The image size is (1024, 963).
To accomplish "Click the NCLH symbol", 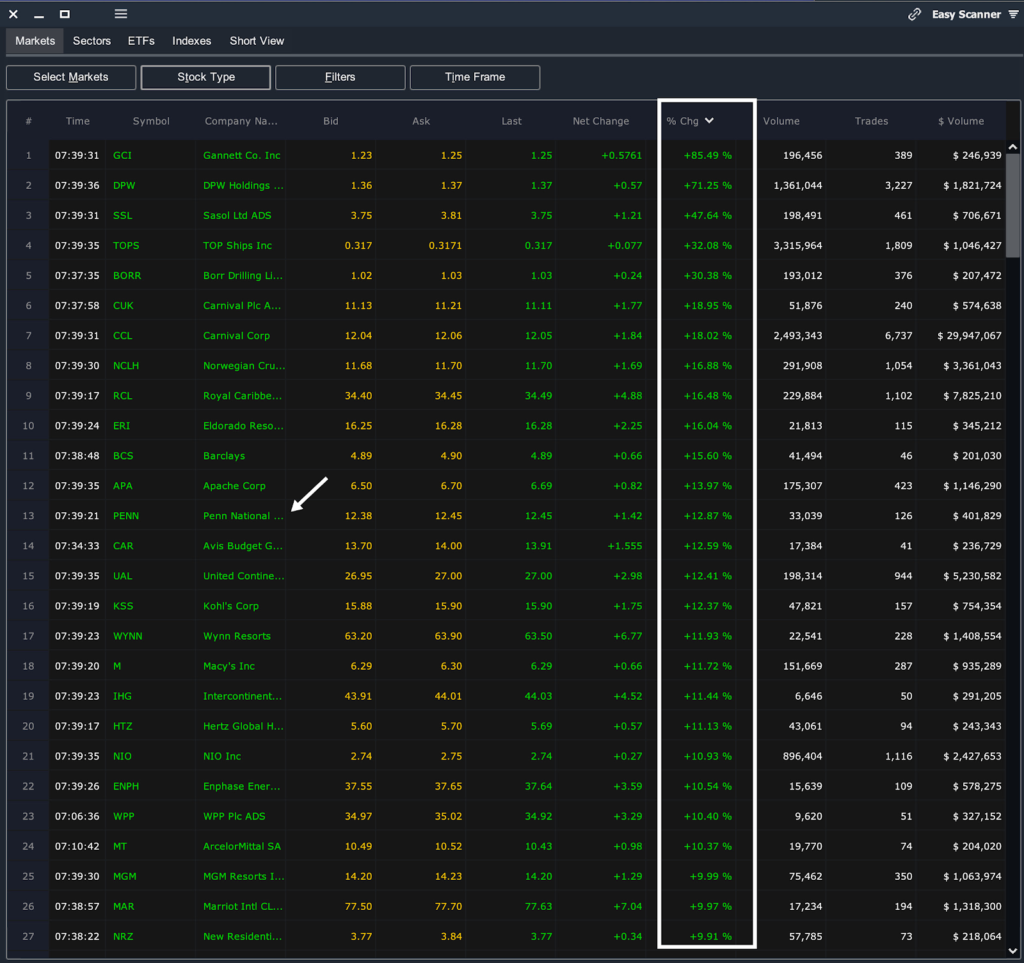I will [126, 366].
